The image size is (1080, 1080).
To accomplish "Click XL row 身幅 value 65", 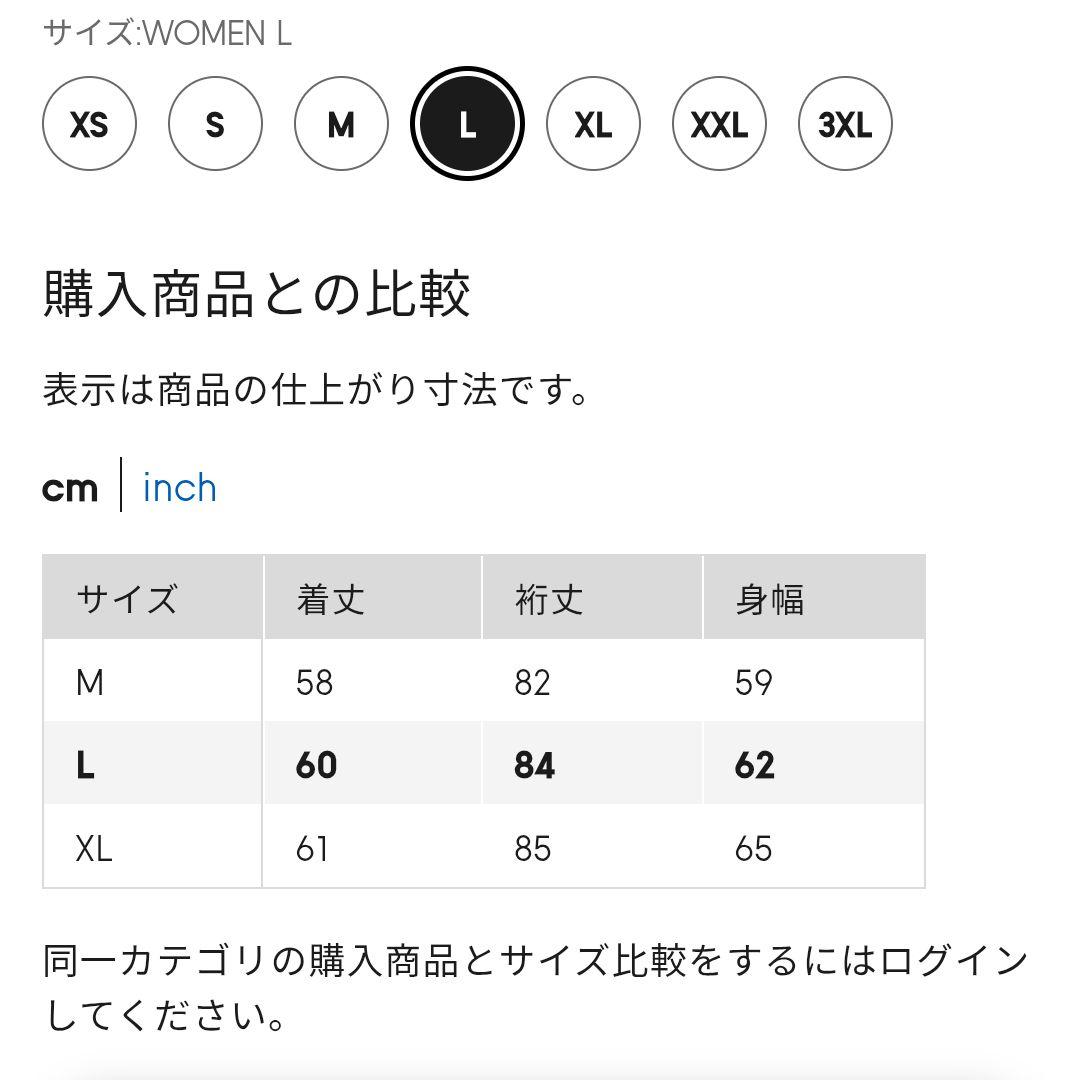I will [753, 848].
